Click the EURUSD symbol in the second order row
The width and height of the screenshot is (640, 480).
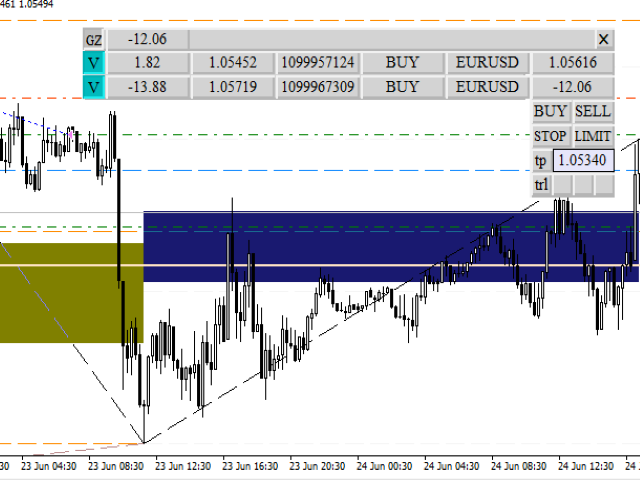[x=488, y=87]
